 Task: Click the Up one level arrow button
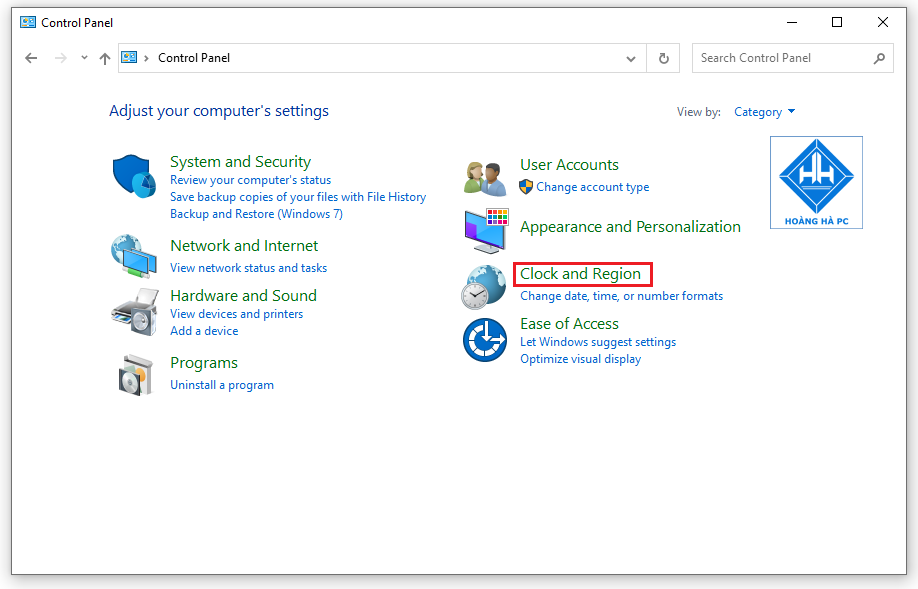point(105,57)
